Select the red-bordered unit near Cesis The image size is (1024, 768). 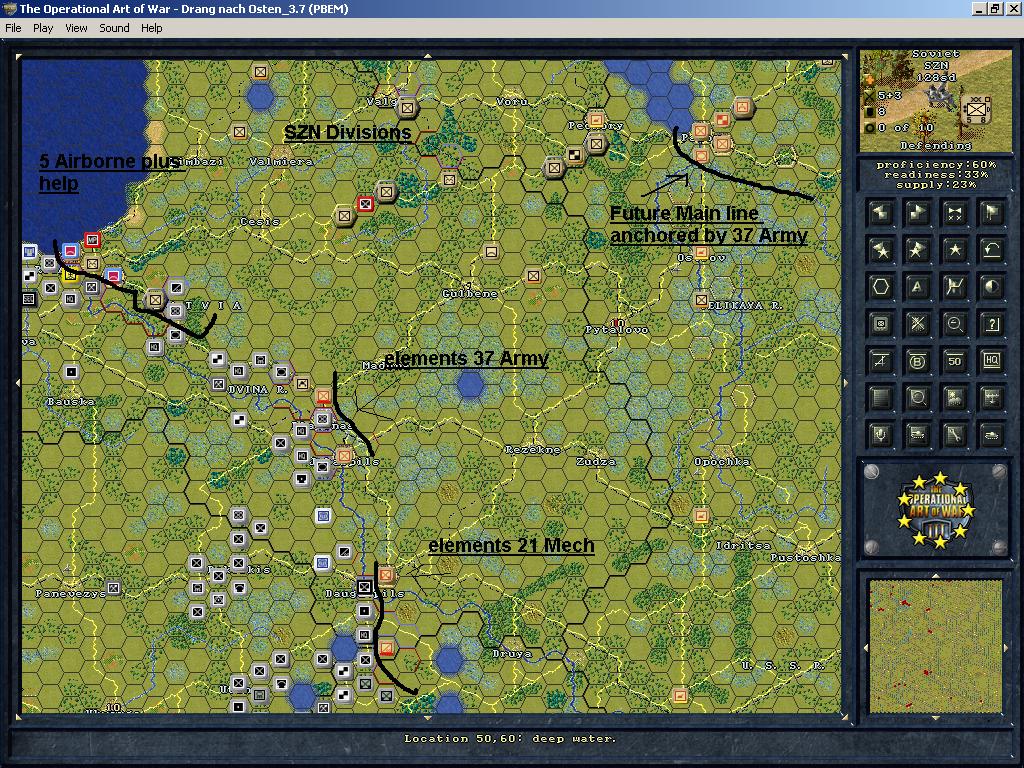[365, 204]
